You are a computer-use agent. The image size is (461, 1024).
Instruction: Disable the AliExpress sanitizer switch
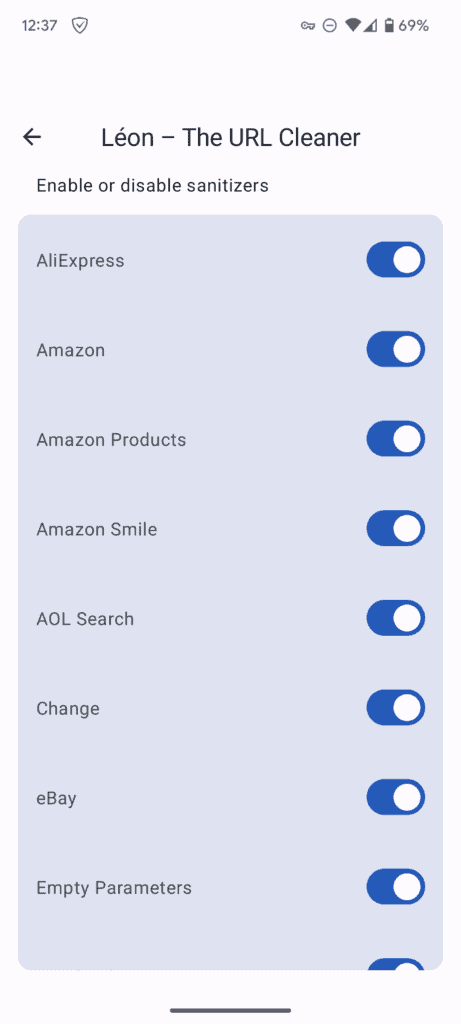[x=396, y=260]
